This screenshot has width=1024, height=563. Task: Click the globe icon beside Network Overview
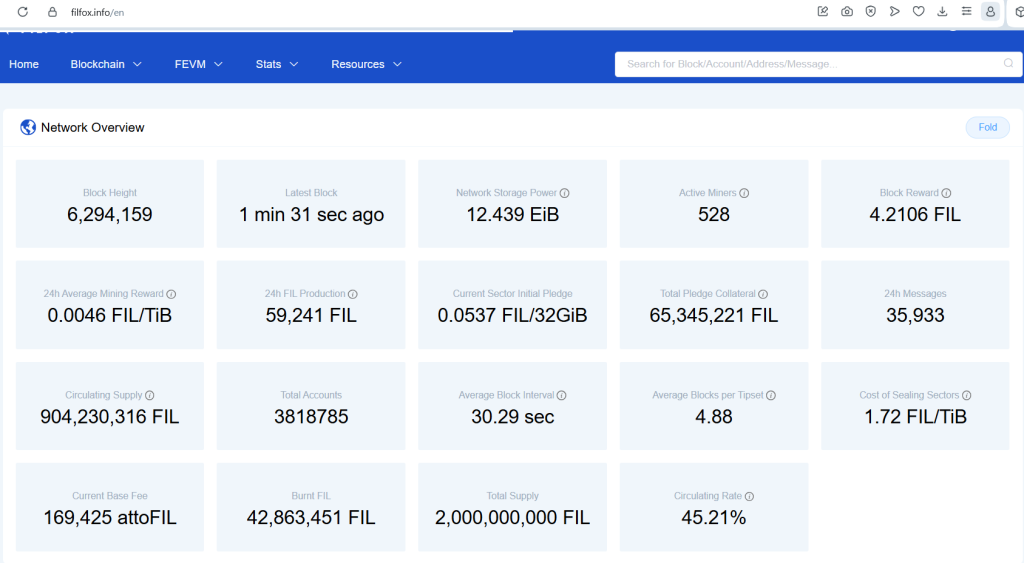point(27,127)
